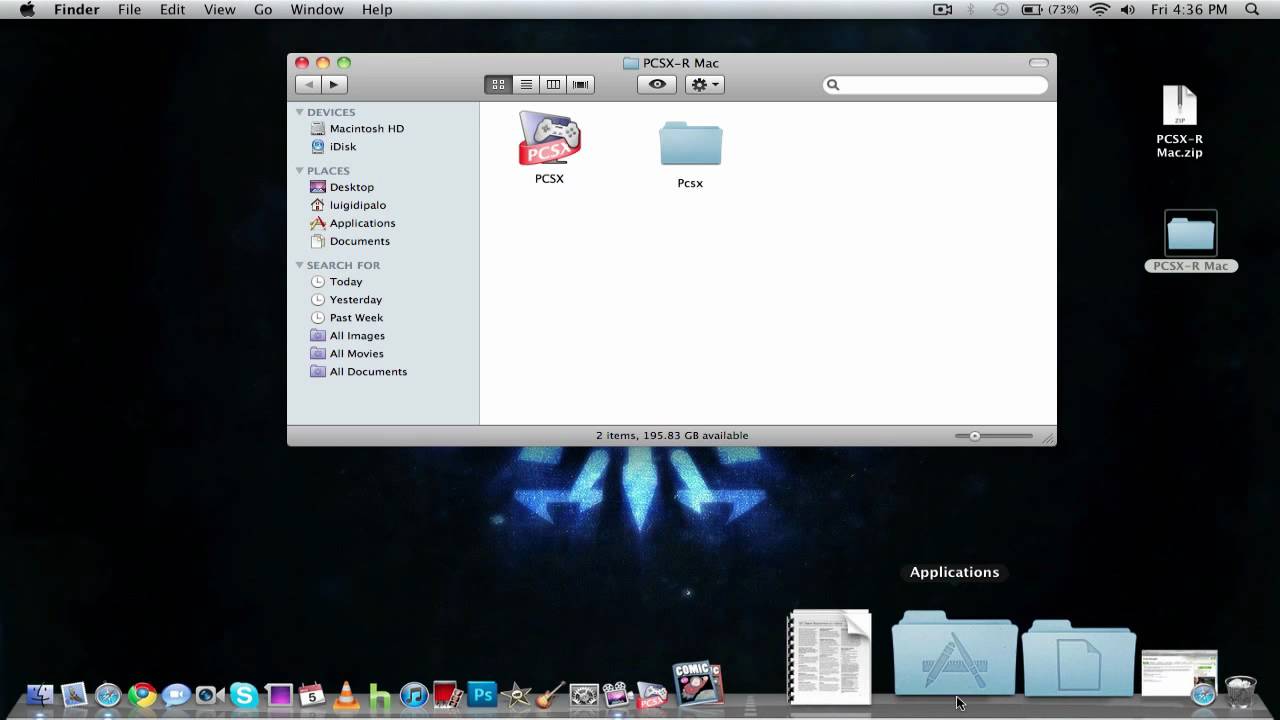Open the Help menu
The image size is (1280, 720).
pos(377,10)
